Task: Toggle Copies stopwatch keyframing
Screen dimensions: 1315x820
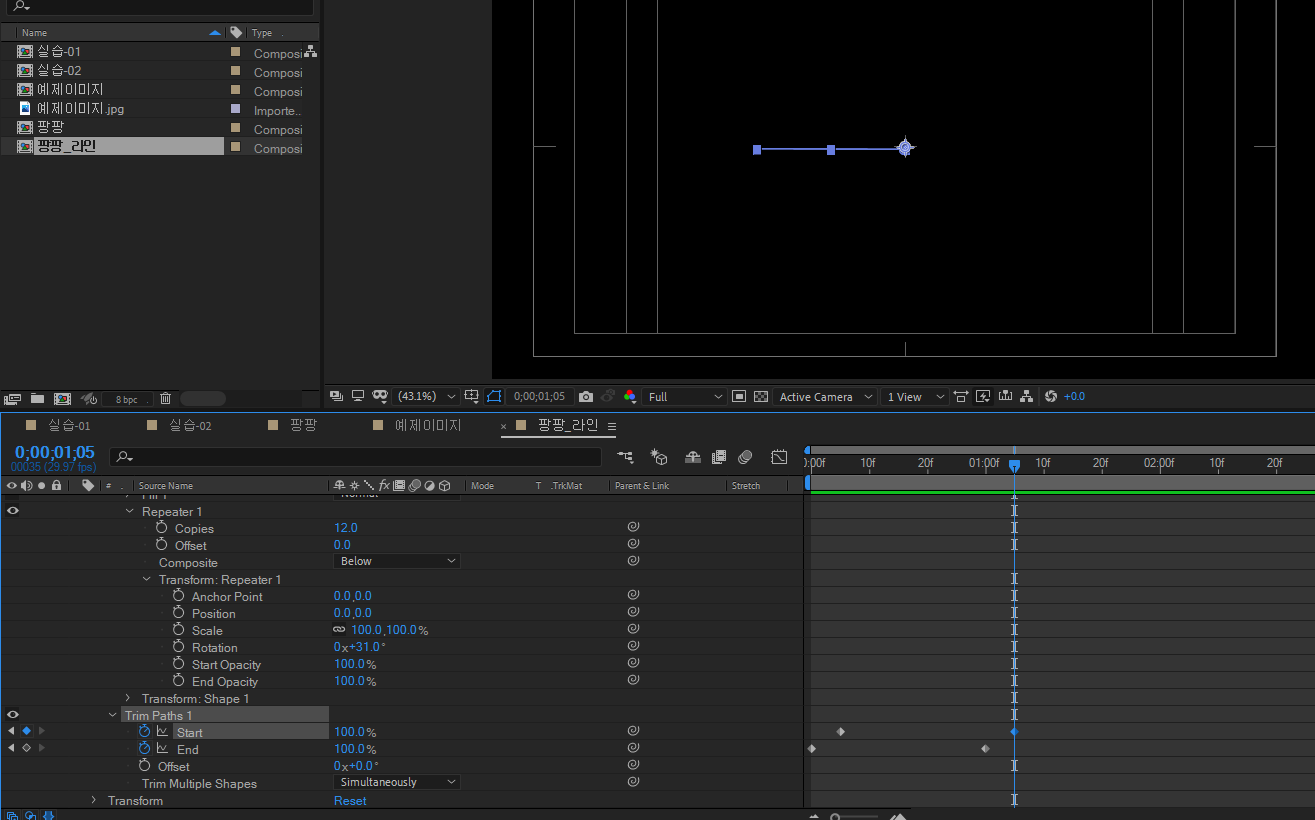Action: (162, 527)
